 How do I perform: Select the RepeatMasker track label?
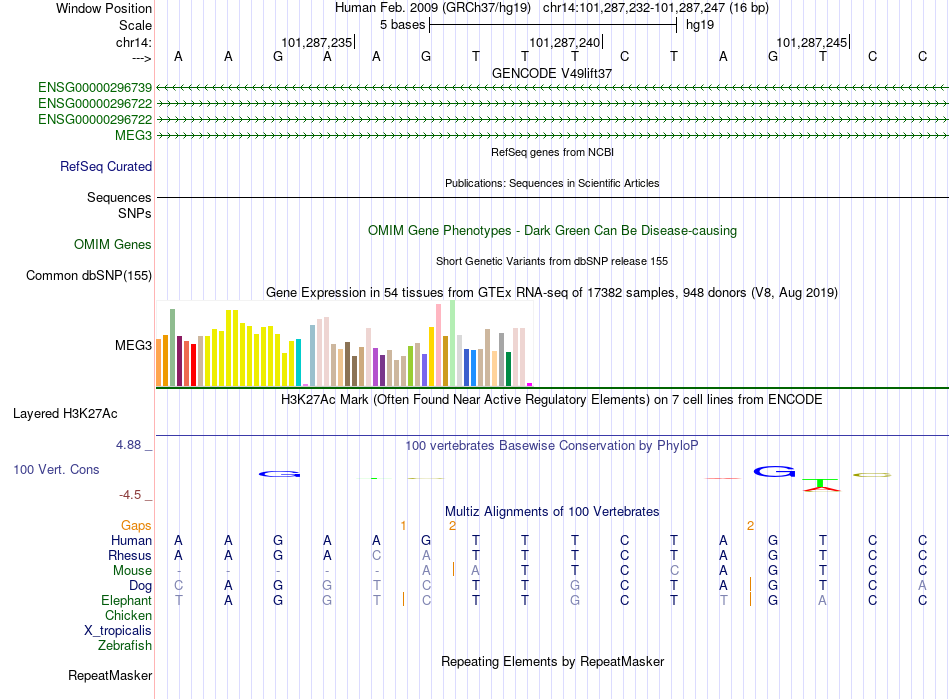pos(110,675)
